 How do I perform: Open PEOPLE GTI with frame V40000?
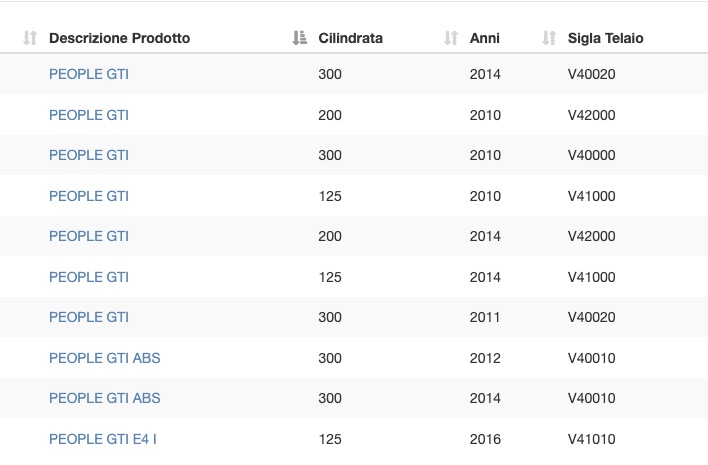click(88, 155)
